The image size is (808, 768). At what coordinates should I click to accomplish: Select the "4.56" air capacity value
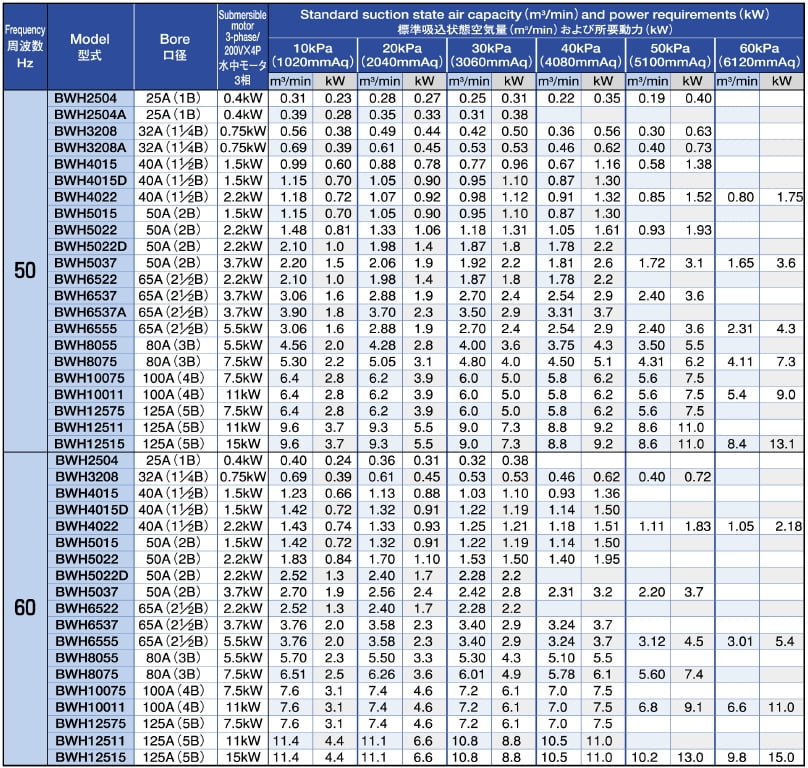pos(293,345)
